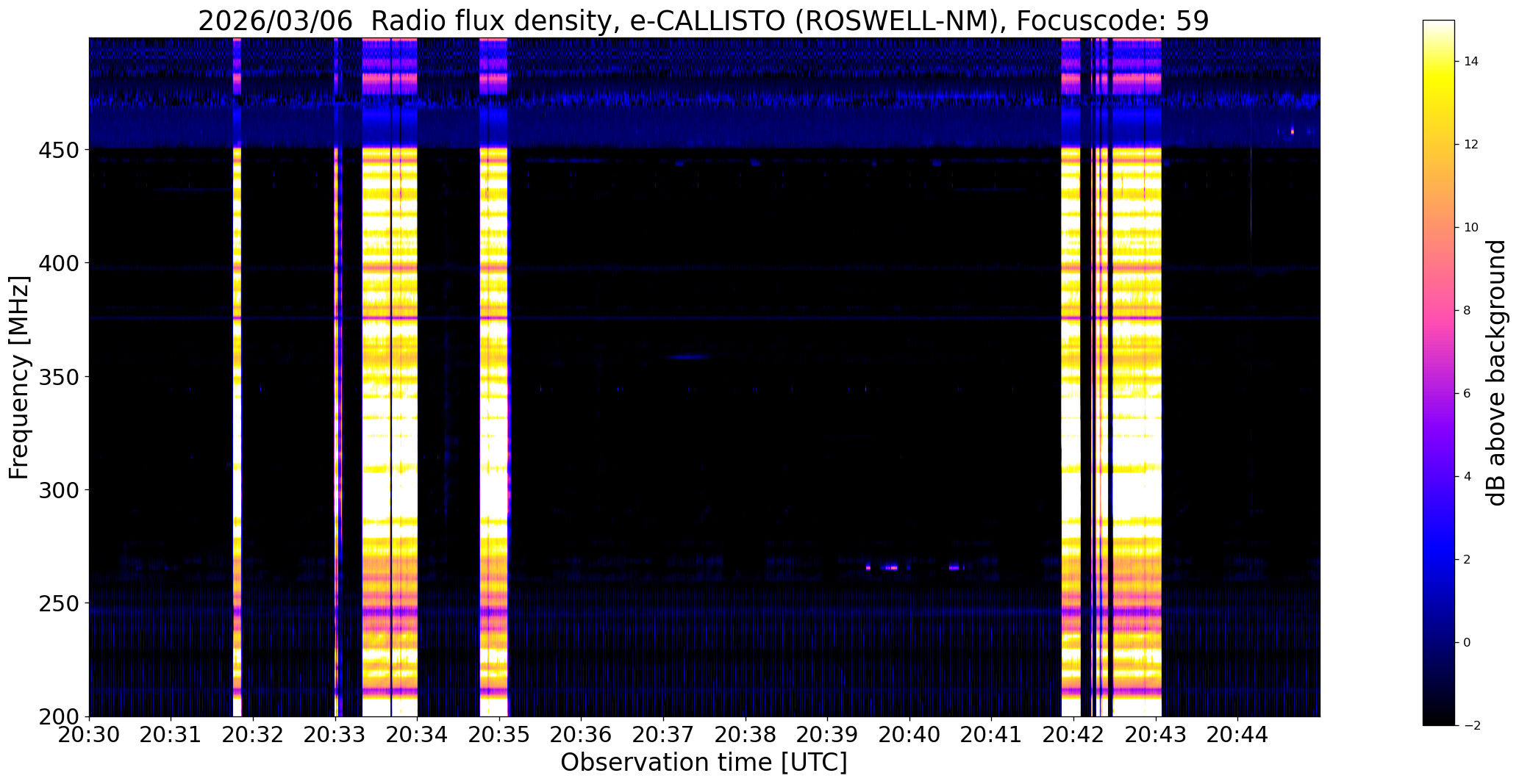Click the 'Frequency [MHz]' axis label
This screenshot has height=784, width=1519.
pos(19,378)
